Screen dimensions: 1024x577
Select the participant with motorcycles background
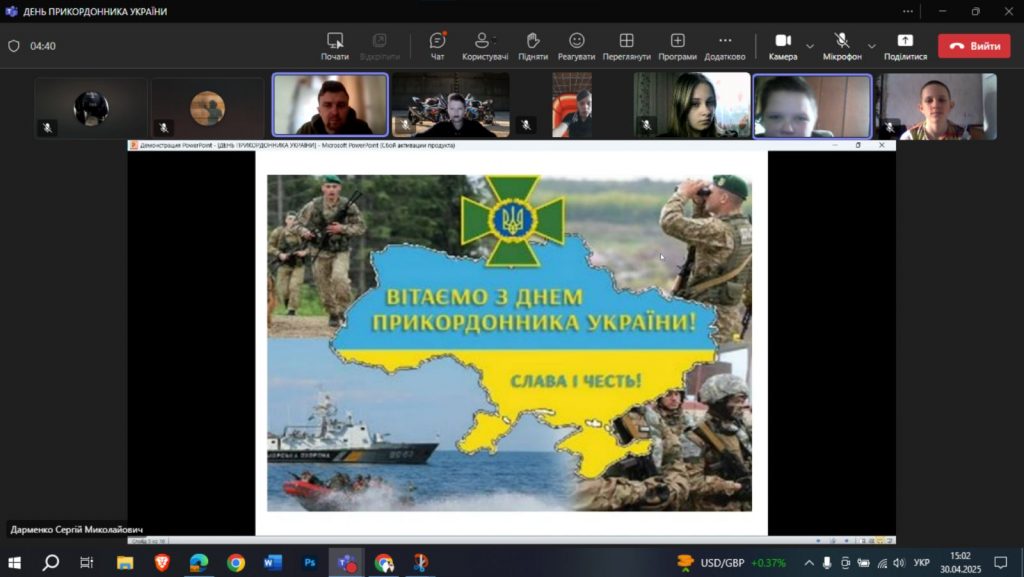coord(451,104)
